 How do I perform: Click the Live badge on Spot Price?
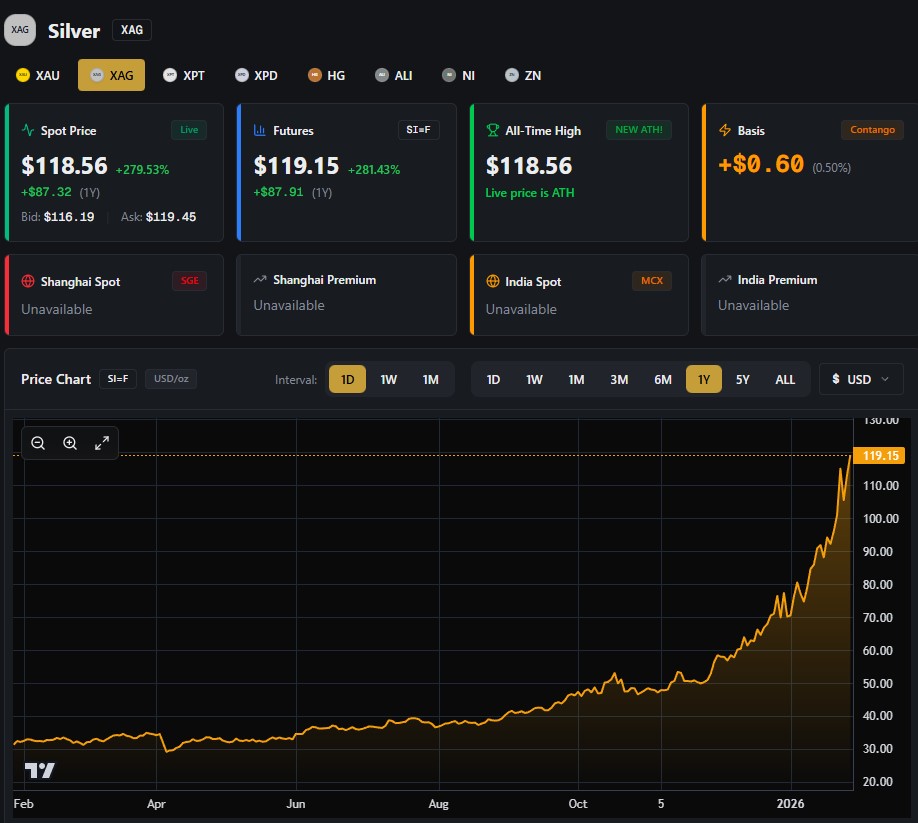click(189, 130)
